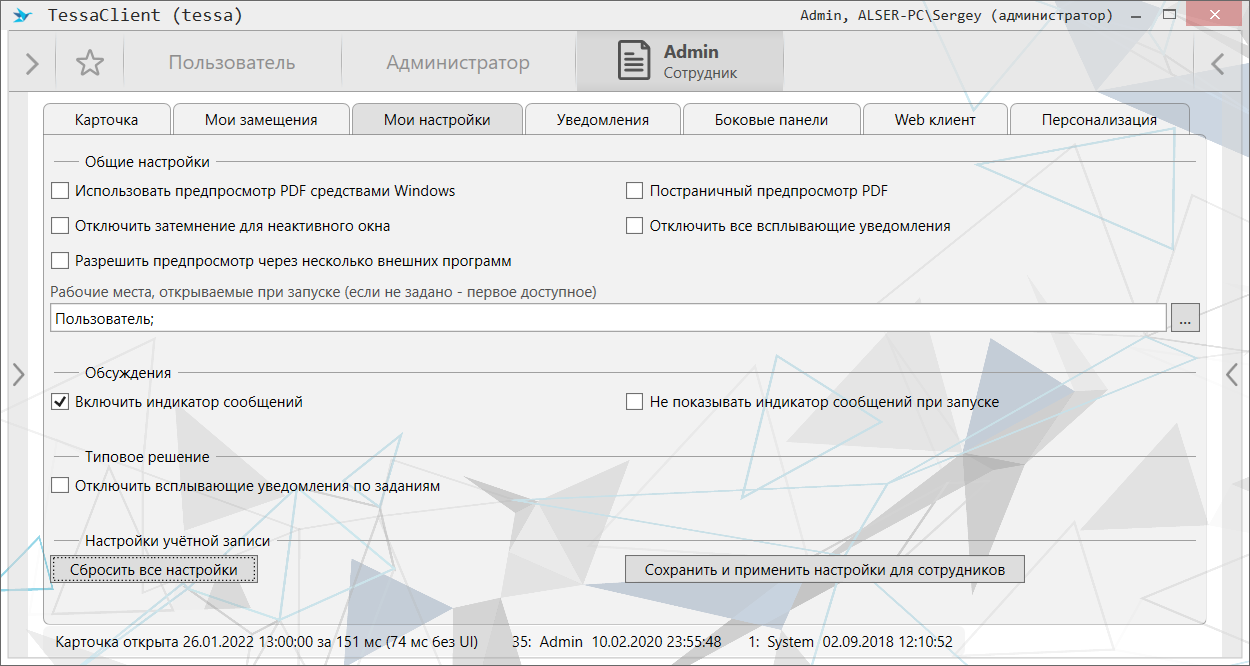Open right side panel with middle arrow

click(x=1232, y=374)
